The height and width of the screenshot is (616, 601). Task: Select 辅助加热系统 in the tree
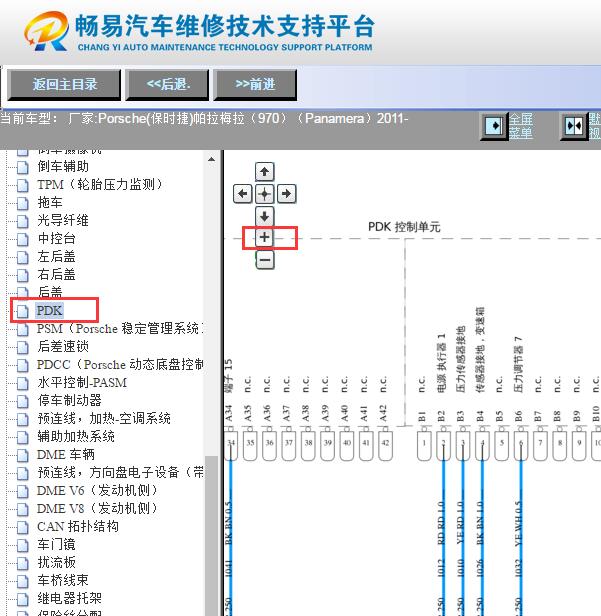pos(76,436)
